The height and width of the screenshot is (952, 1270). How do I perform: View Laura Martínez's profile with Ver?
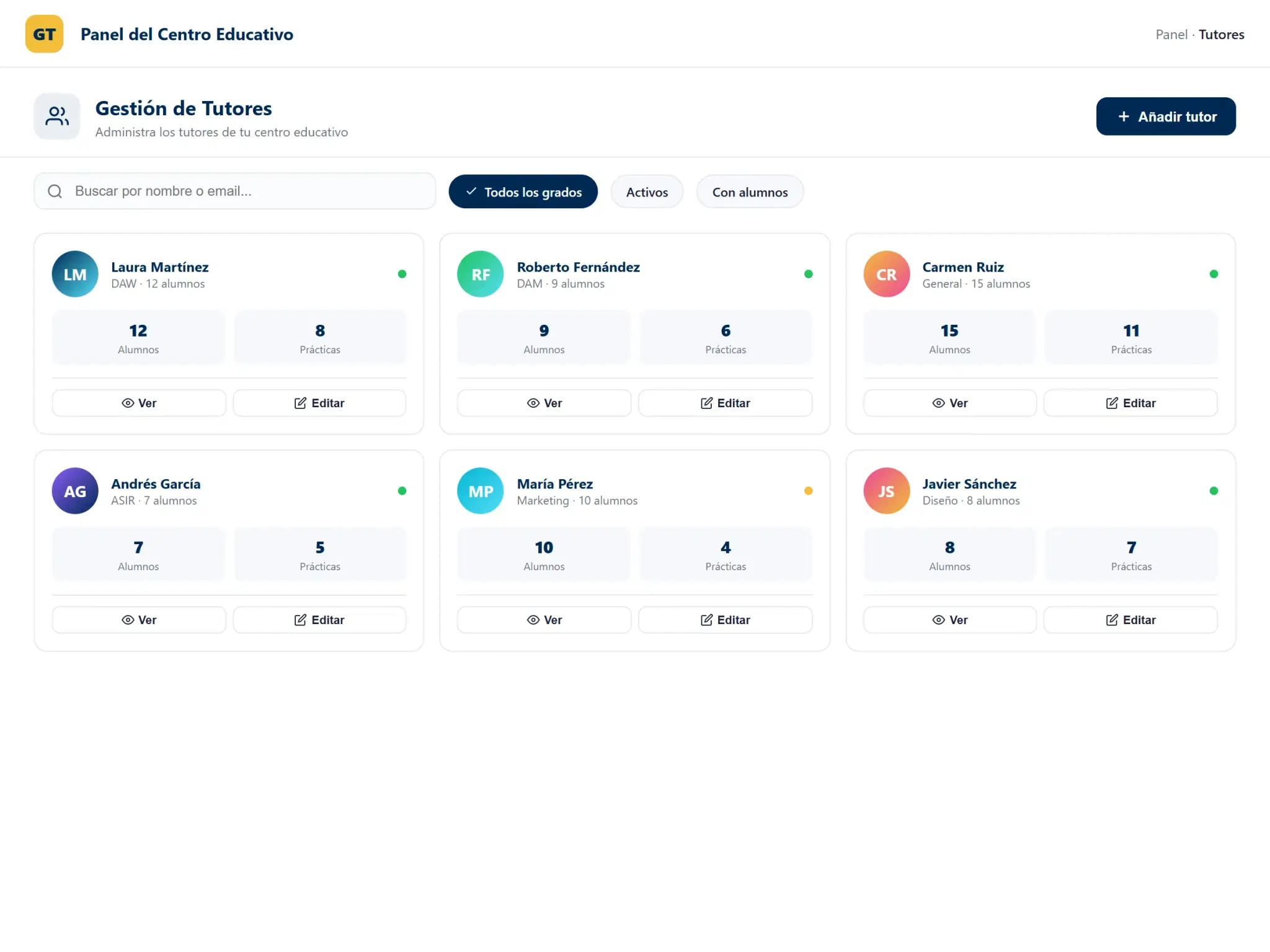tap(139, 403)
